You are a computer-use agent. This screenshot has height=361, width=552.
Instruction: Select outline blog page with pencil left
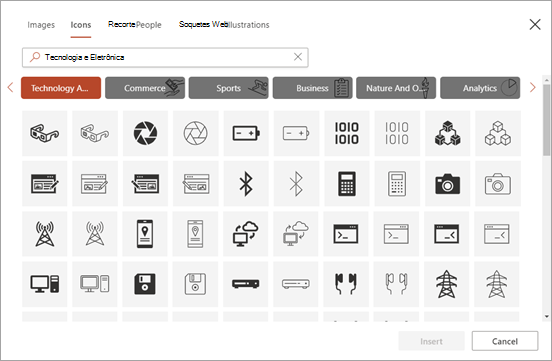tap(195, 183)
